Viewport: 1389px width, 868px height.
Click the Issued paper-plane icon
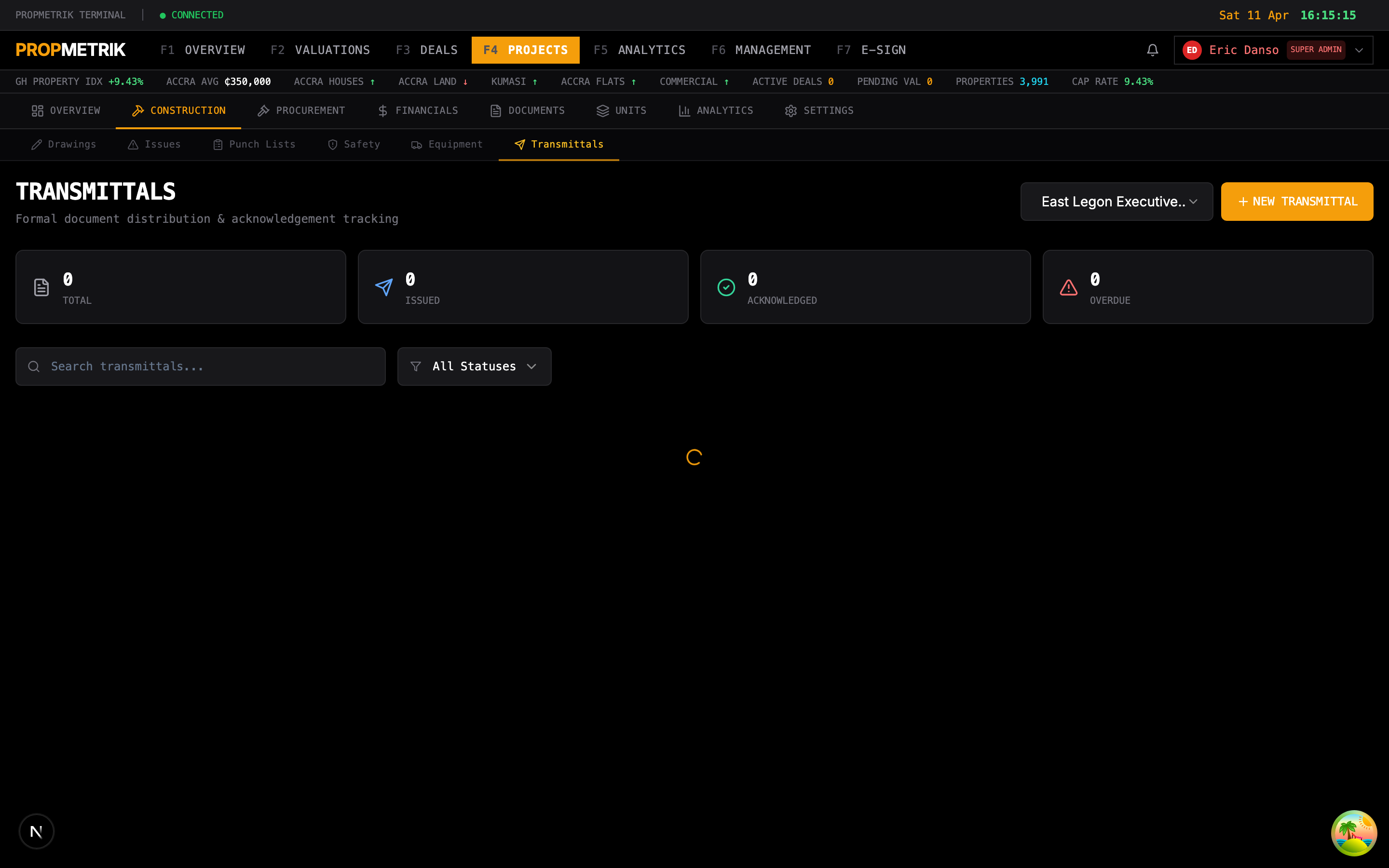tap(383, 287)
